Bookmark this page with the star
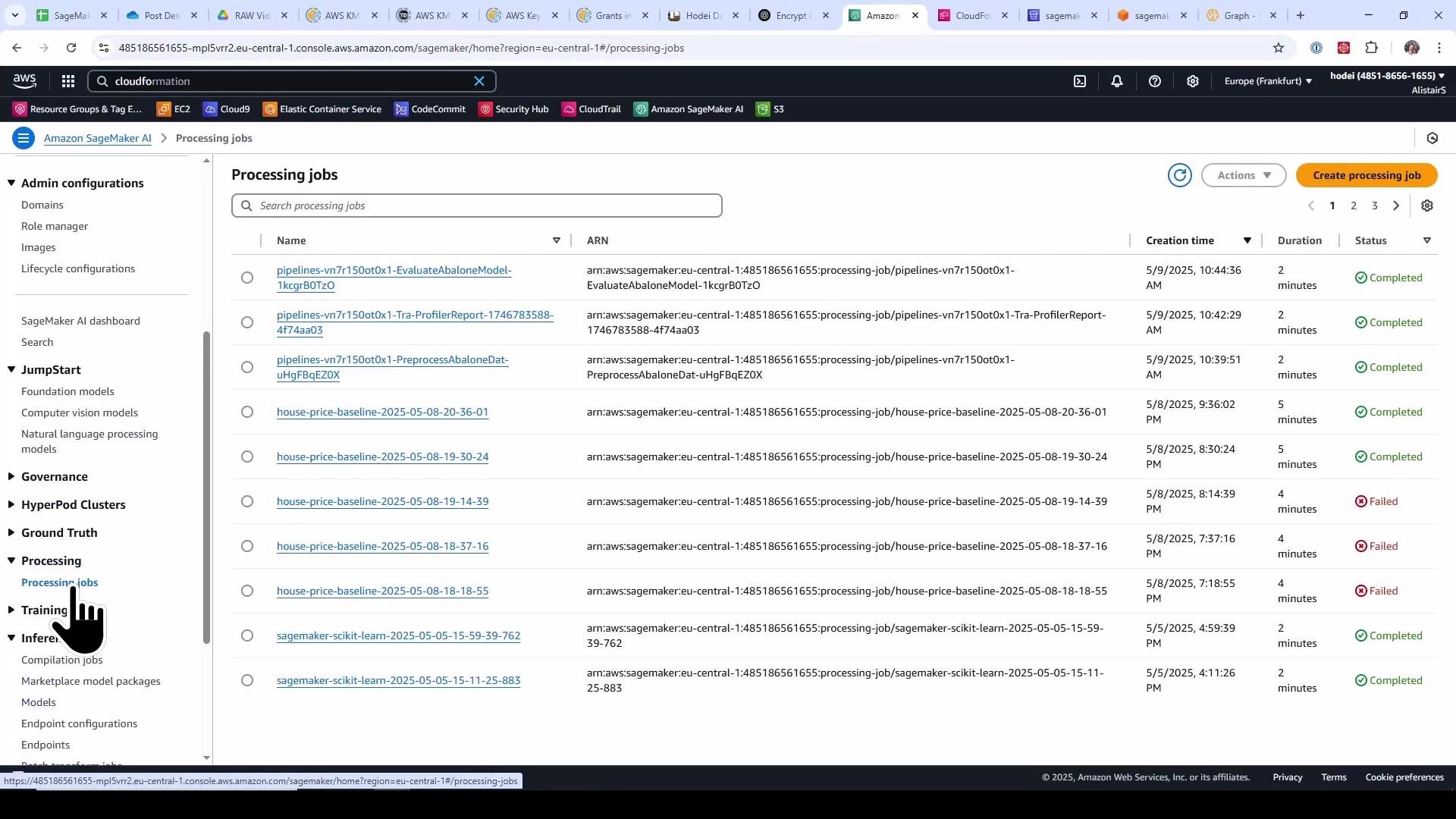The height and width of the screenshot is (819, 1456). click(x=1279, y=48)
